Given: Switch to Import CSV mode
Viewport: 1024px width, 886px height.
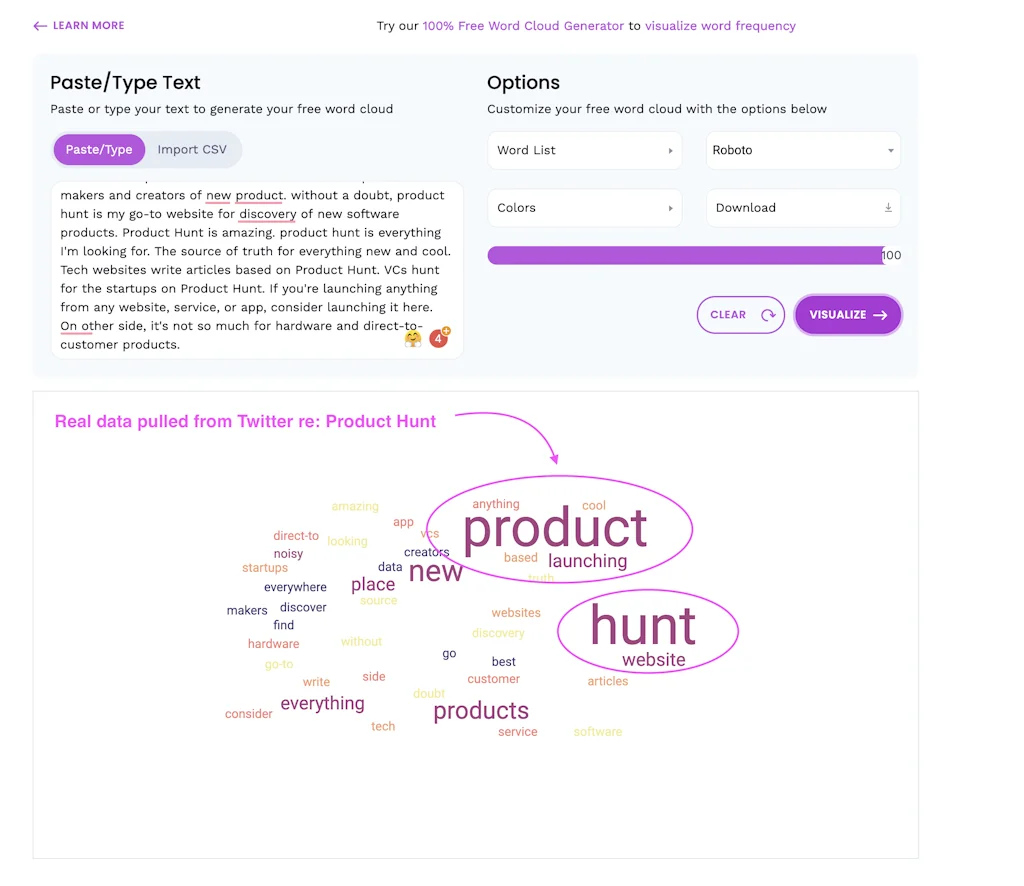Looking at the screenshot, I should click(192, 150).
